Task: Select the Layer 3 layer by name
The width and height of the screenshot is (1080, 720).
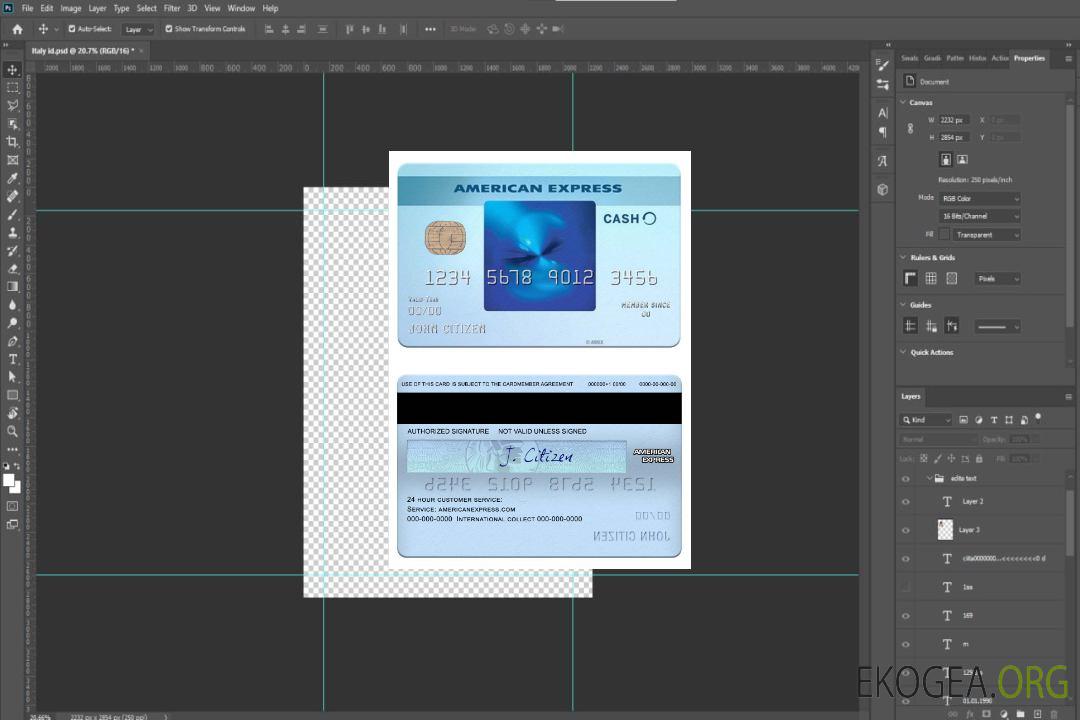Action: point(969,530)
